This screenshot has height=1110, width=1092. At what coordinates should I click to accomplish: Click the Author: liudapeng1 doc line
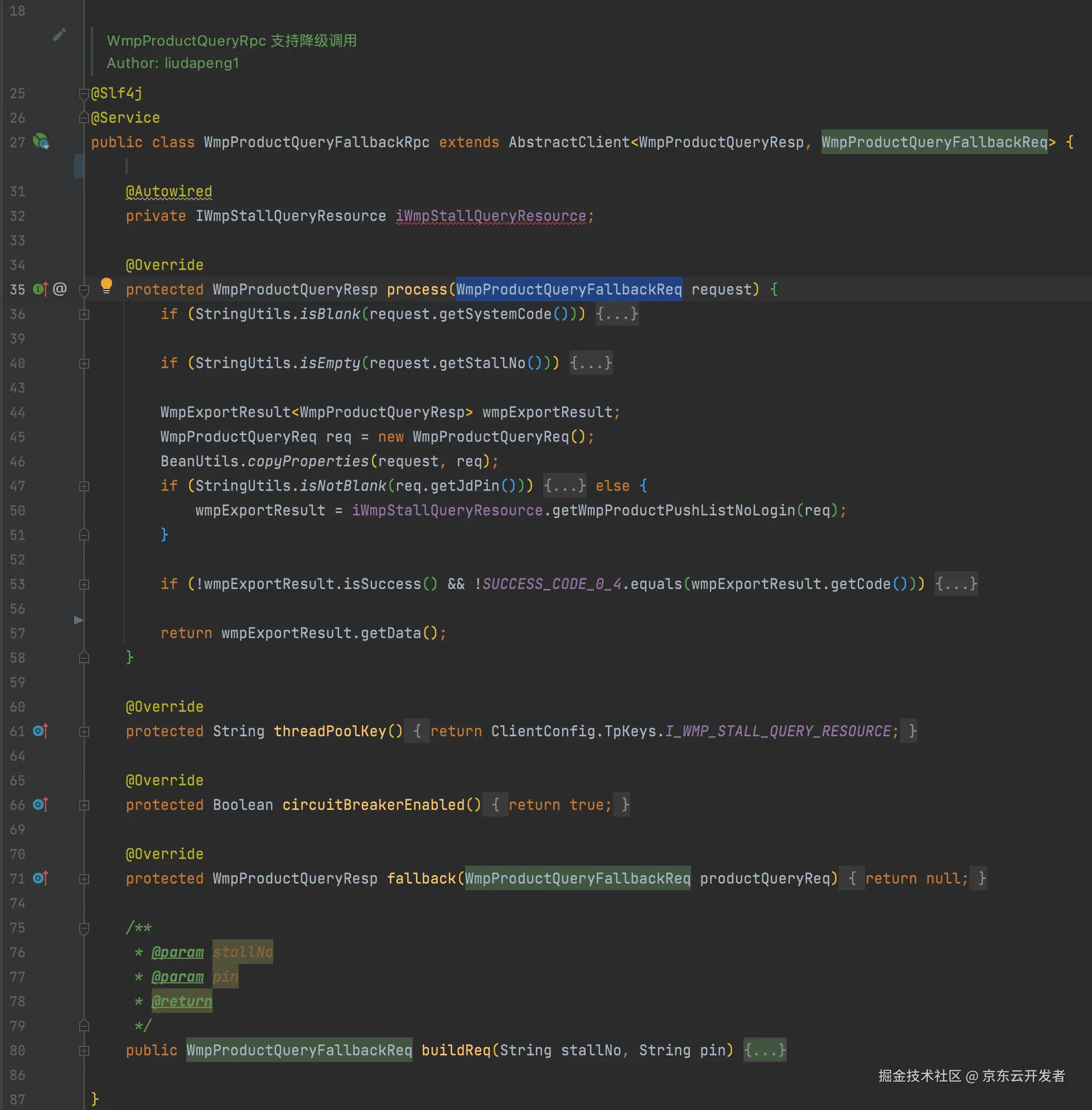pos(173,63)
